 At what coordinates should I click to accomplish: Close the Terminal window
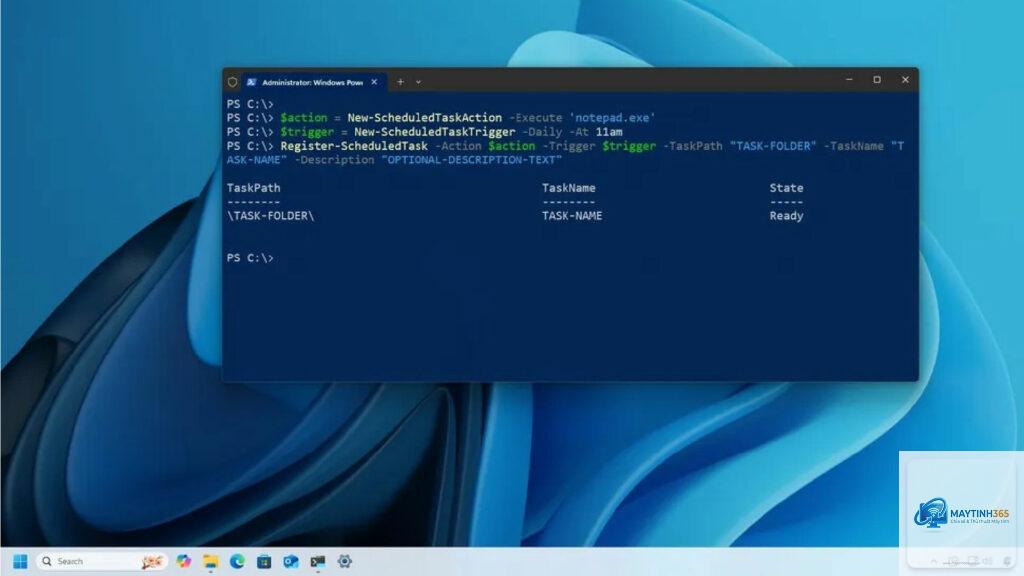(905, 80)
